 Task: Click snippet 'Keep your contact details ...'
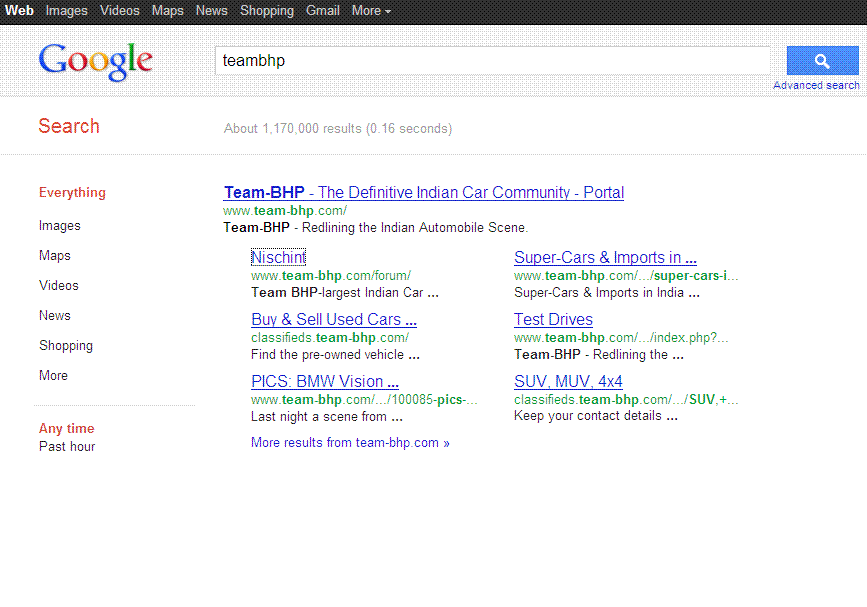click(596, 416)
